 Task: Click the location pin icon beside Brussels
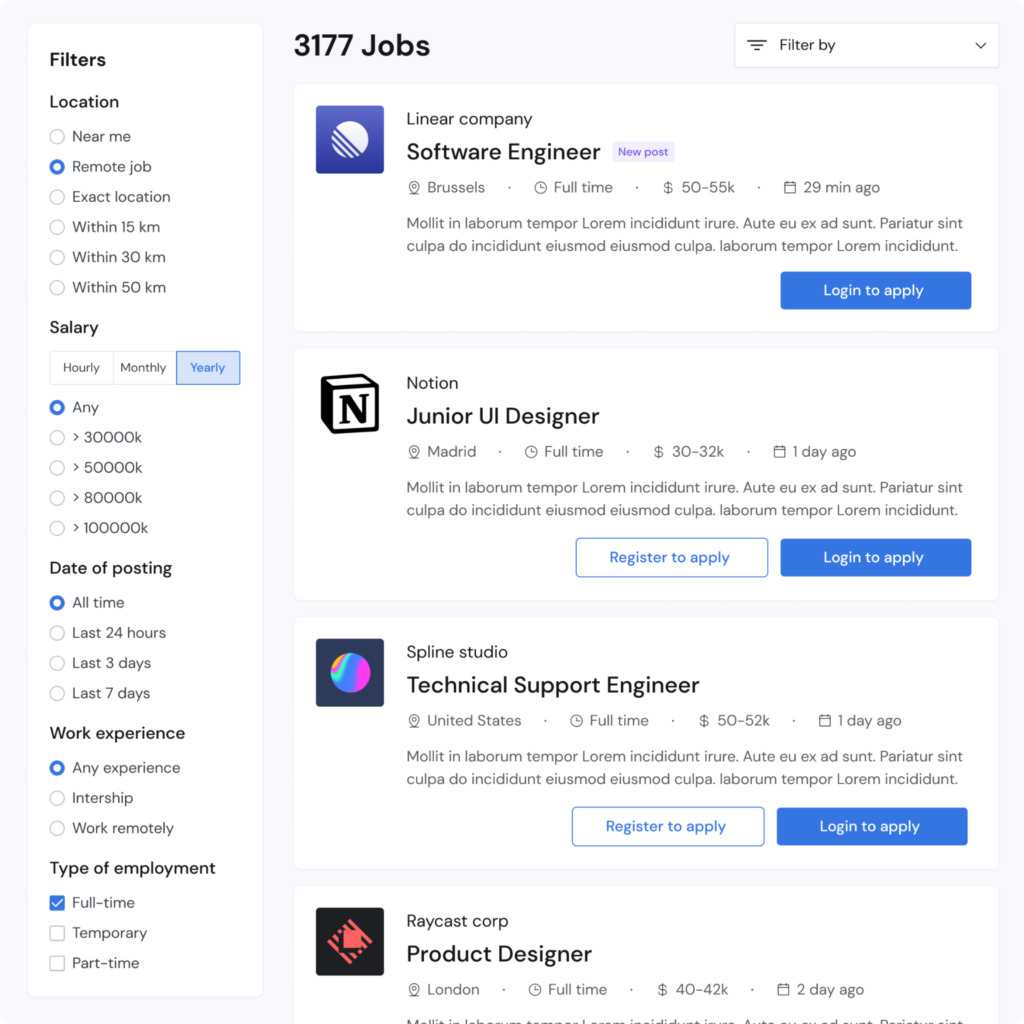[x=414, y=188]
